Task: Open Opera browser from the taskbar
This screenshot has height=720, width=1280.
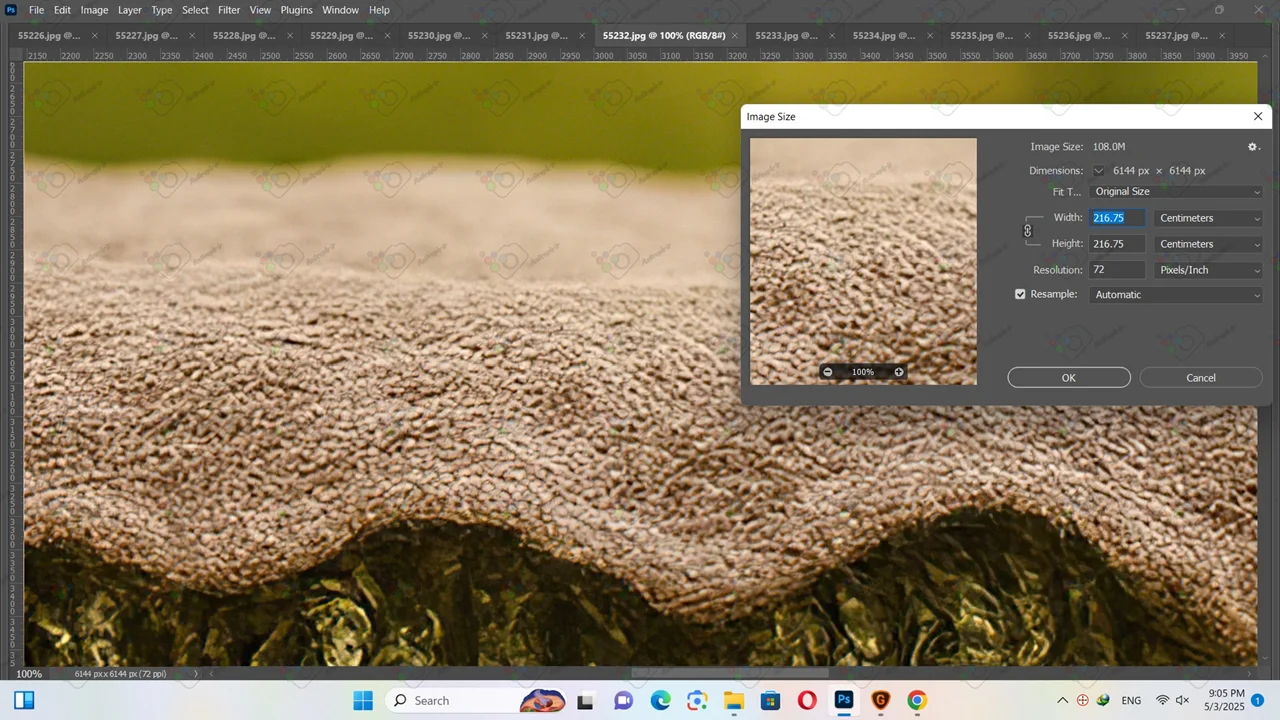Action: point(807,700)
